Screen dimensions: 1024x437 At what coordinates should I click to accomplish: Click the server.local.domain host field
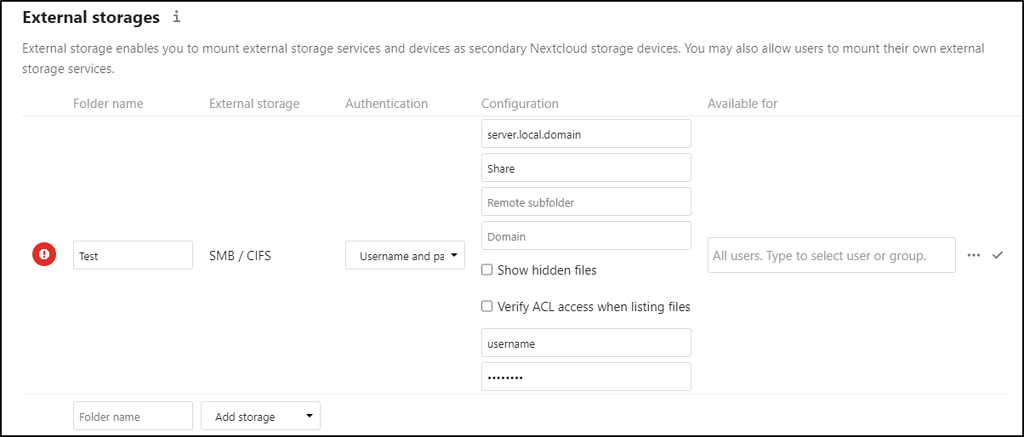click(586, 133)
